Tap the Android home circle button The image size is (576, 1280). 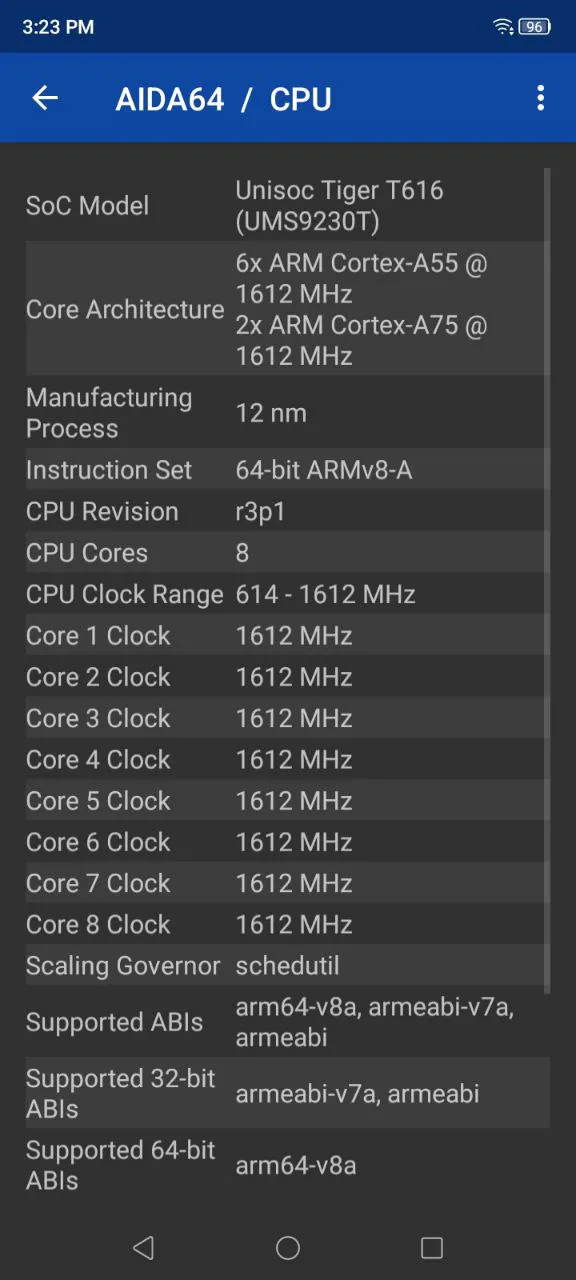pos(288,1247)
